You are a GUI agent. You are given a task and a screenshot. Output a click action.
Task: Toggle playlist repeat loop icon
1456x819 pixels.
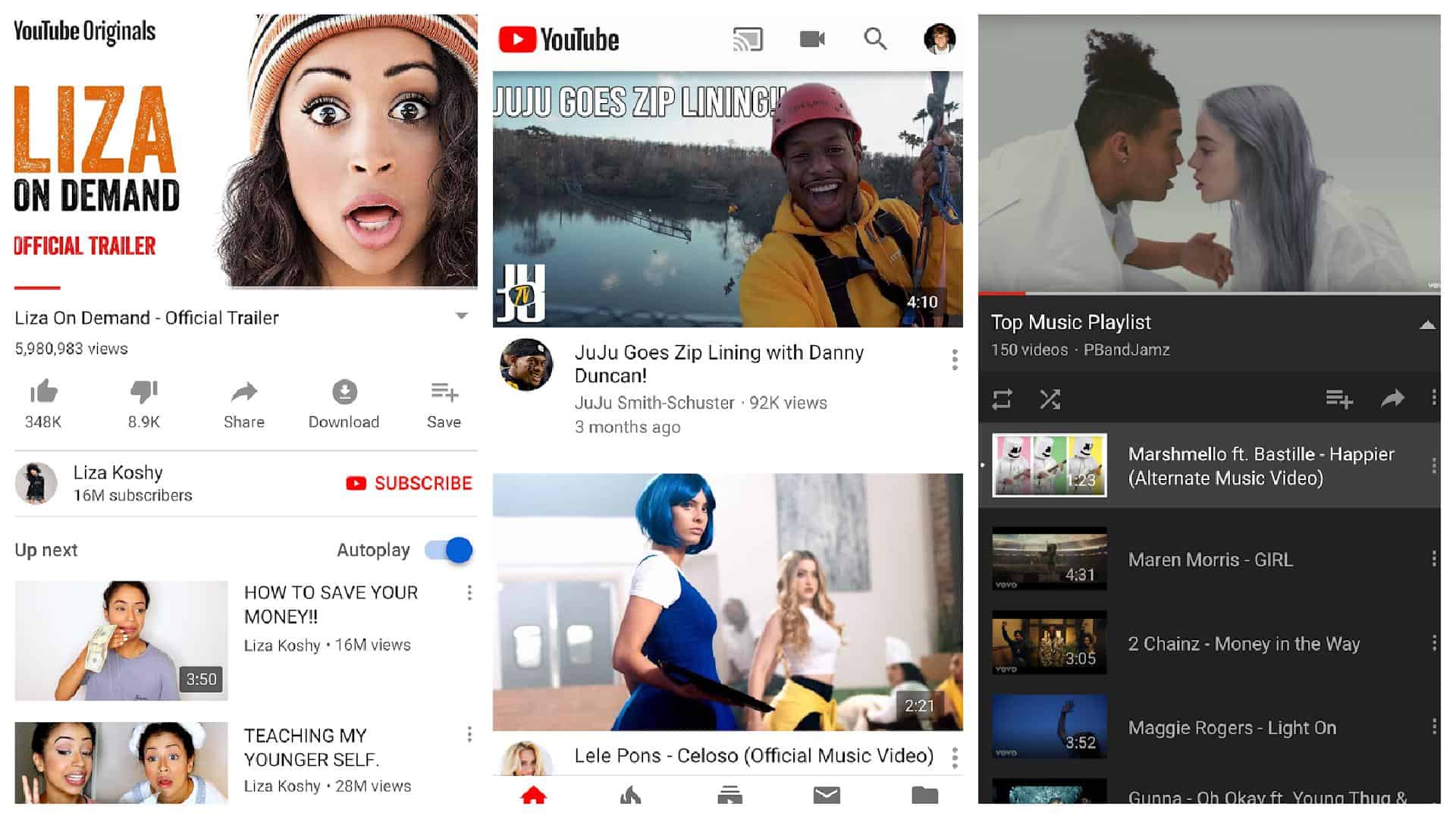coord(1002,399)
